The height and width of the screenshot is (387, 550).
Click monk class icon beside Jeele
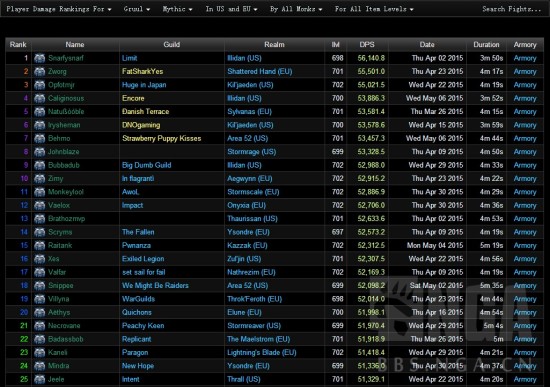tap(40, 379)
